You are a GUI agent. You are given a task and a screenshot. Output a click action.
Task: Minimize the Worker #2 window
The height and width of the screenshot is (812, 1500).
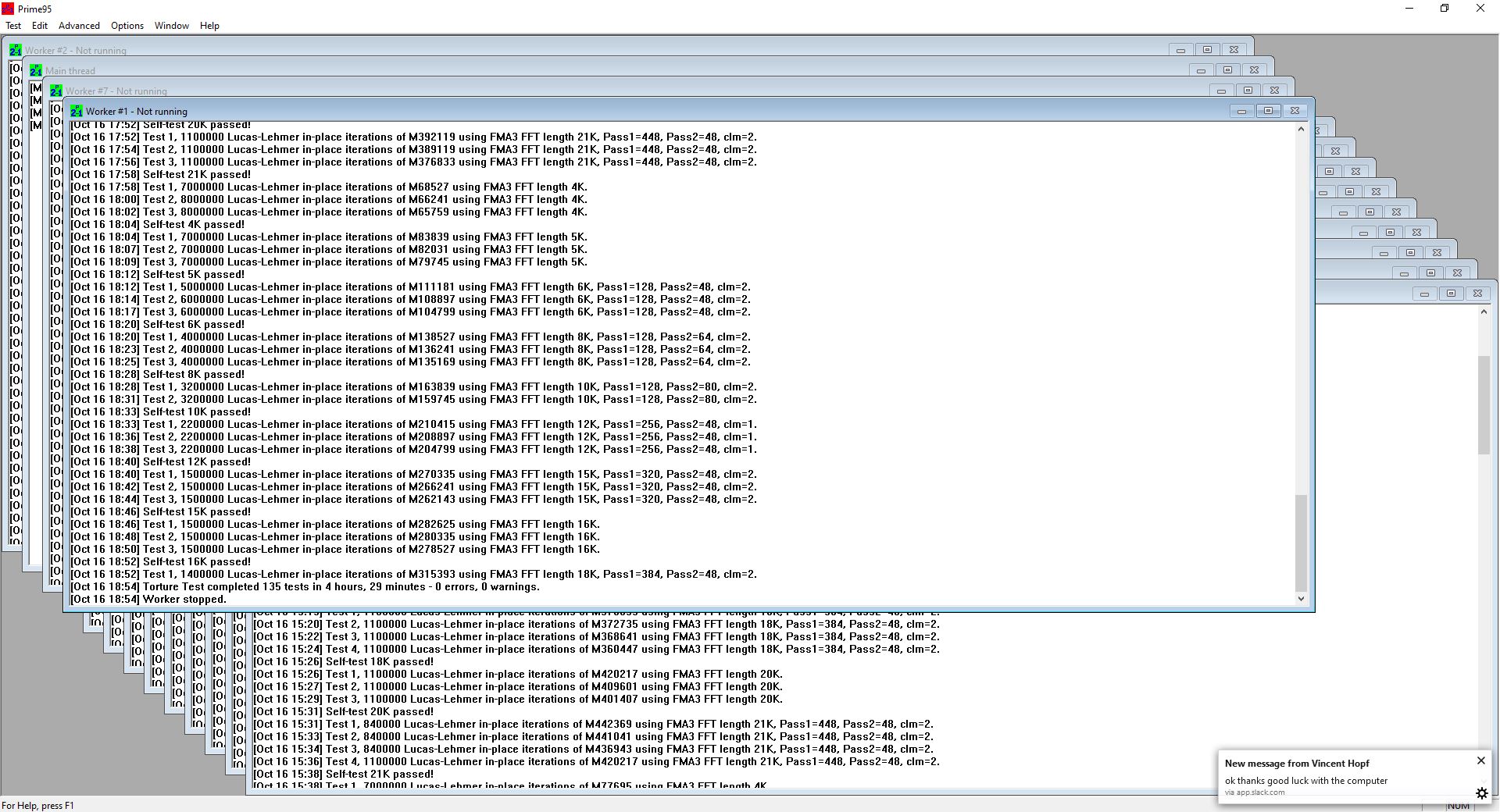(x=1180, y=50)
